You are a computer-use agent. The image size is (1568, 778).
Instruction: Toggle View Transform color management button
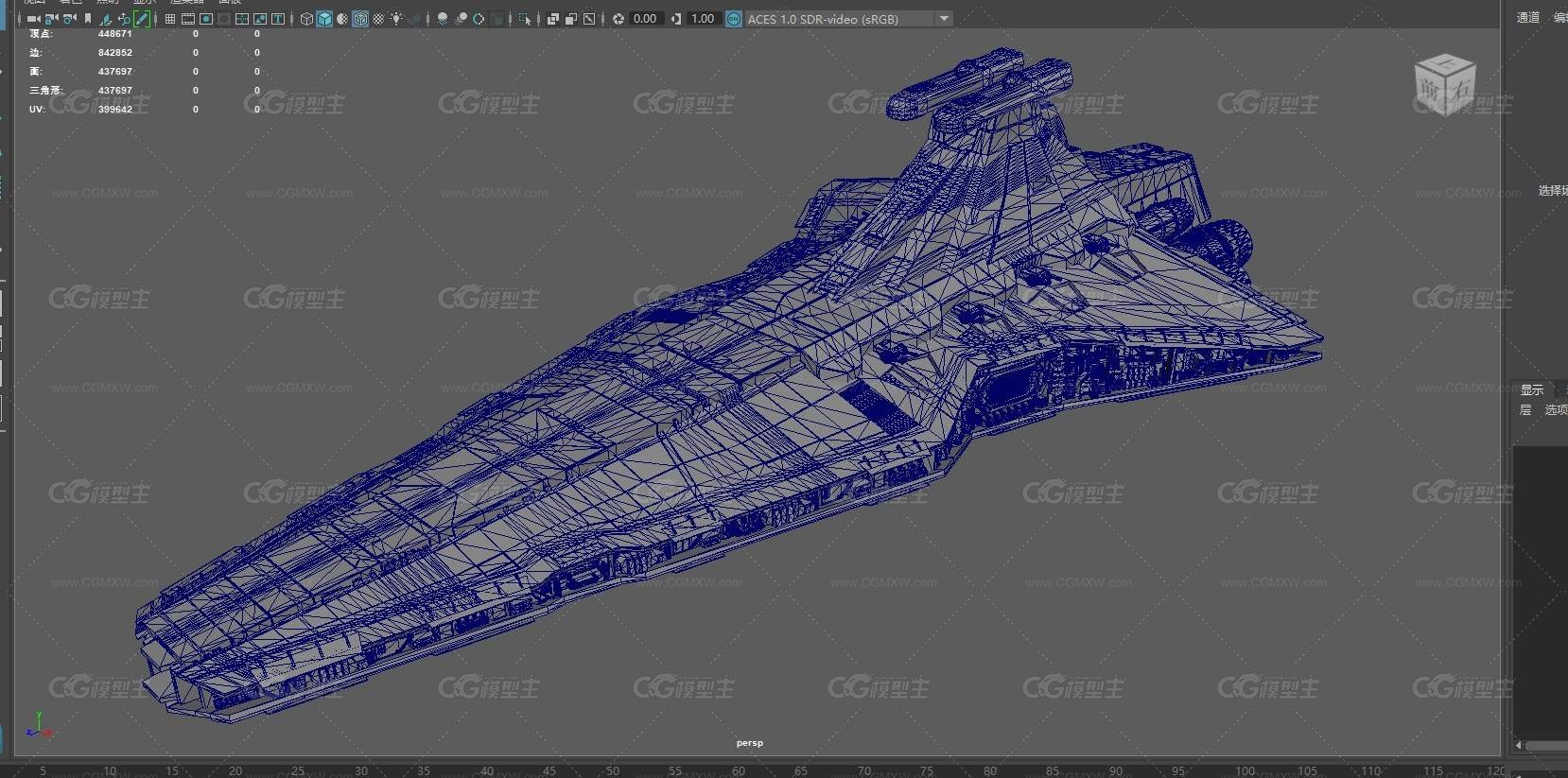(x=734, y=19)
